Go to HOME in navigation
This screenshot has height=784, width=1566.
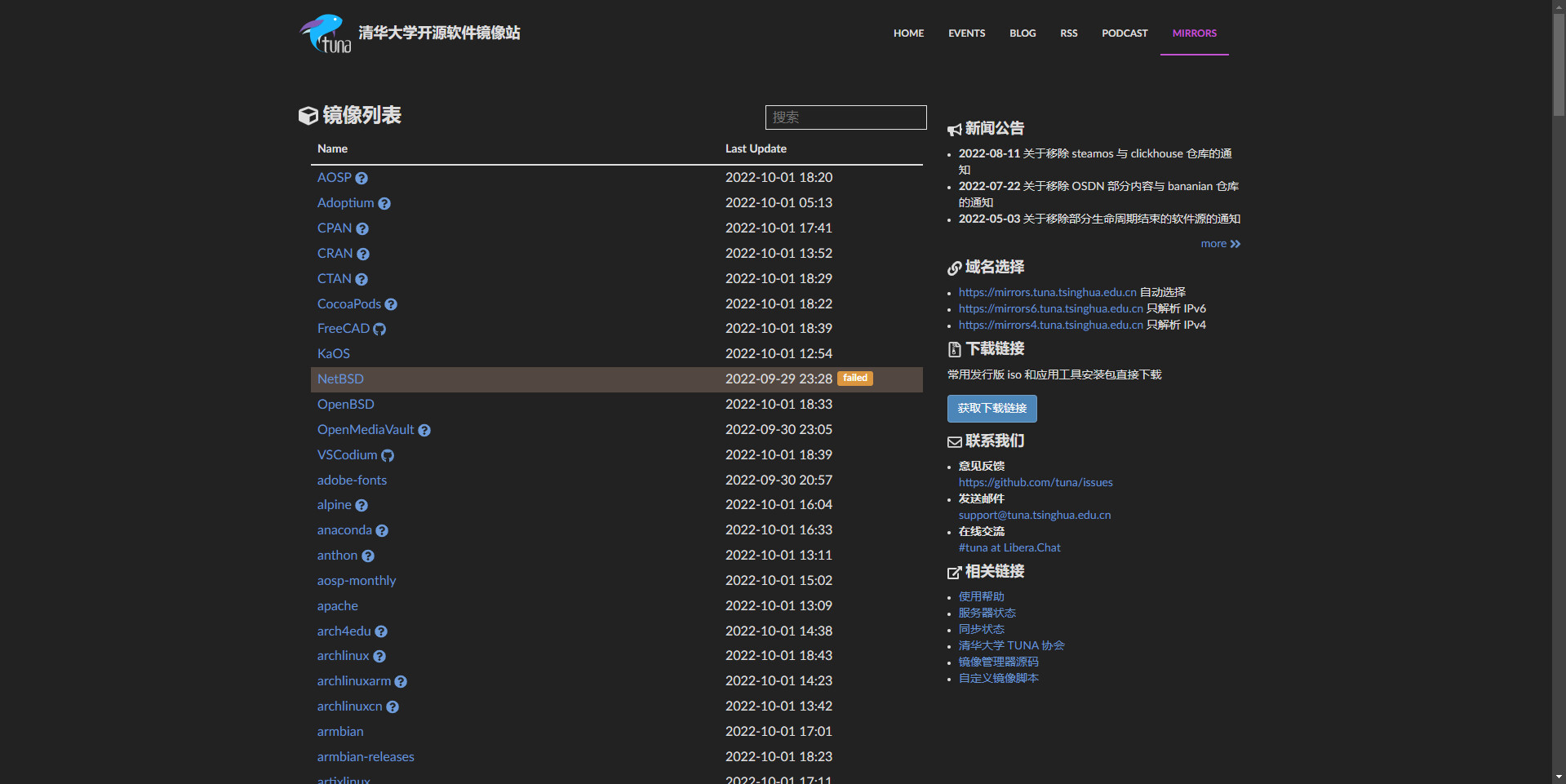[908, 33]
